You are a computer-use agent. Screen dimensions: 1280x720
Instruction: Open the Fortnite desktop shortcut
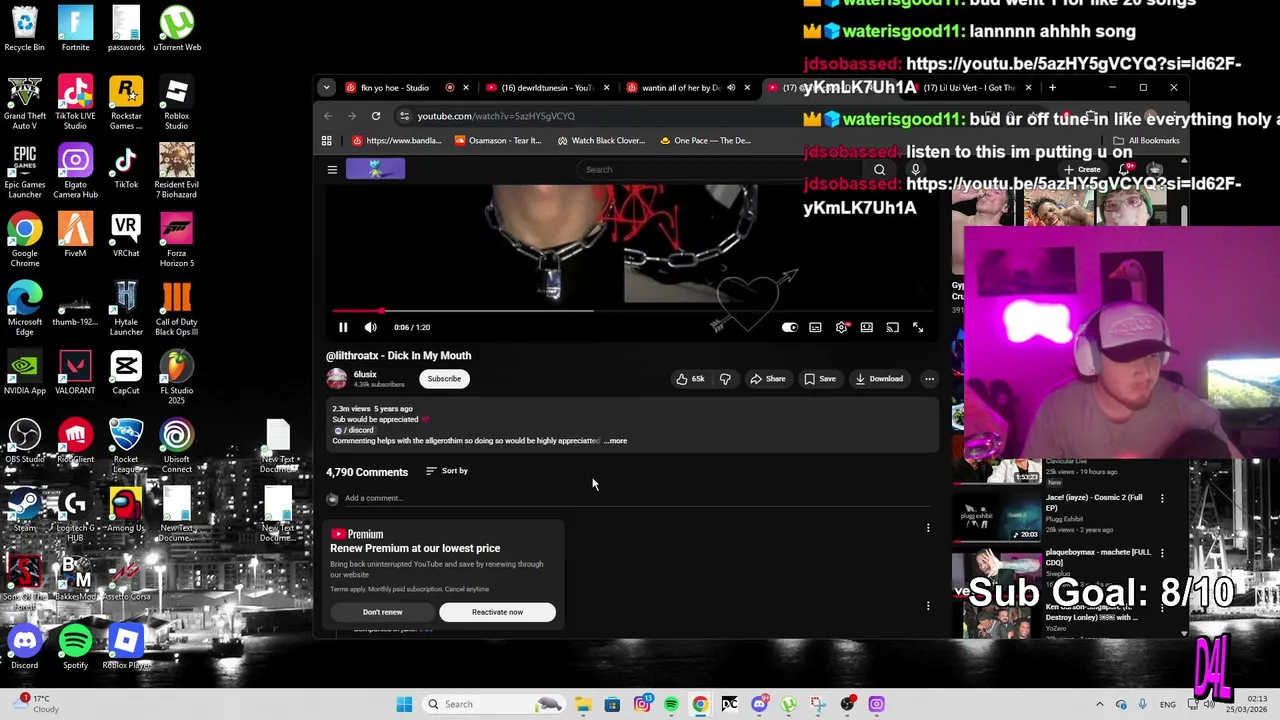pyautogui.click(x=75, y=29)
